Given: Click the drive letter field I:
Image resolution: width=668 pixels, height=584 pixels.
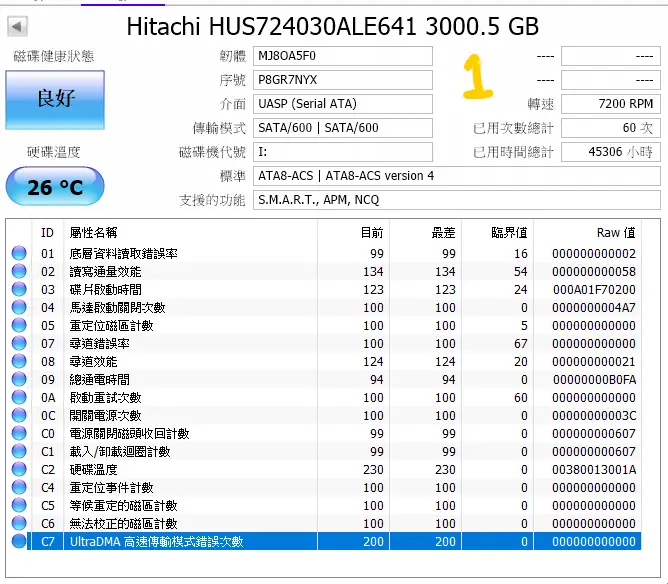Looking at the screenshot, I should (x=343, y=152).
